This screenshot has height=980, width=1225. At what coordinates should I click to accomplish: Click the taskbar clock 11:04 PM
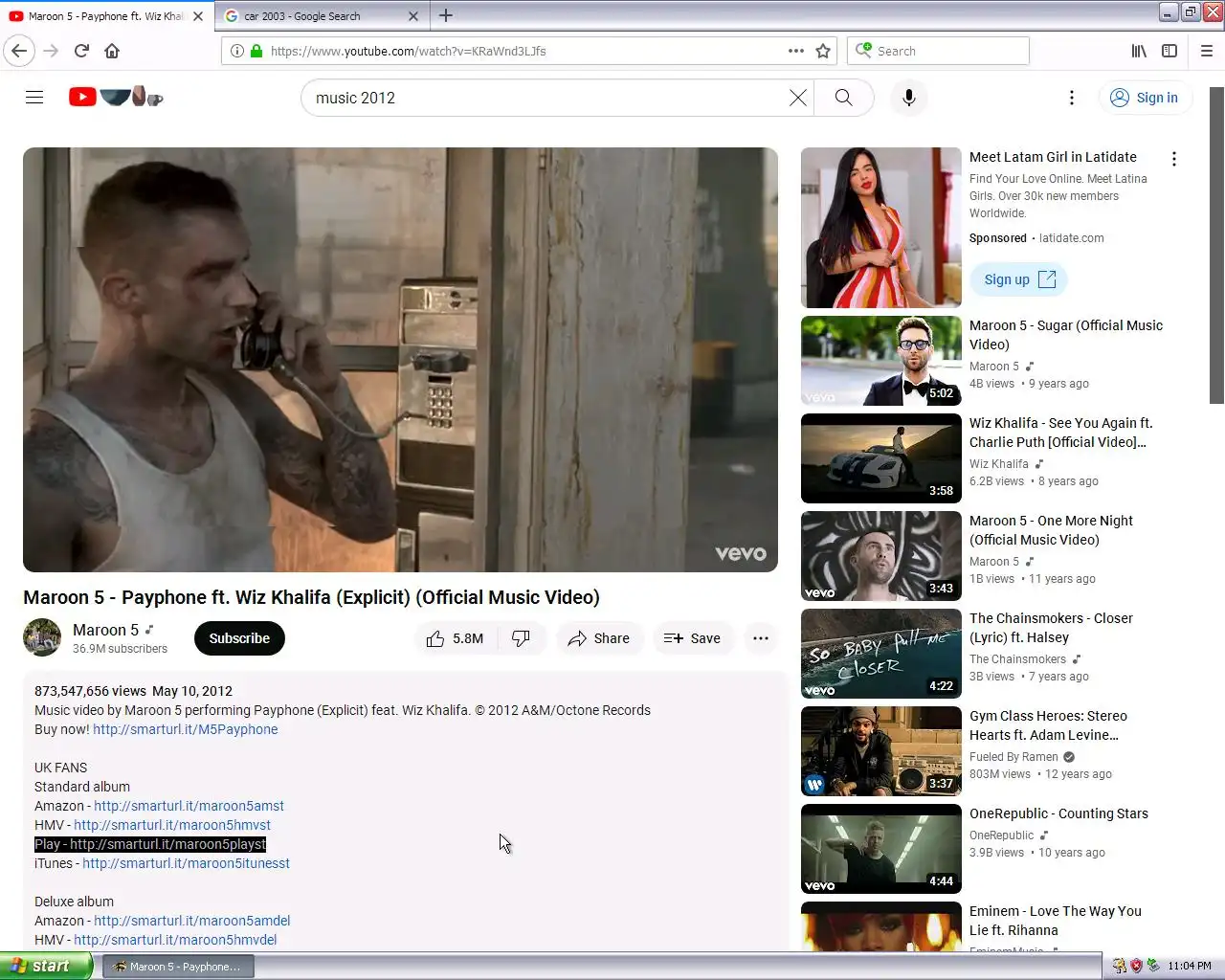pyautogui.click(x=1190, y=966)
